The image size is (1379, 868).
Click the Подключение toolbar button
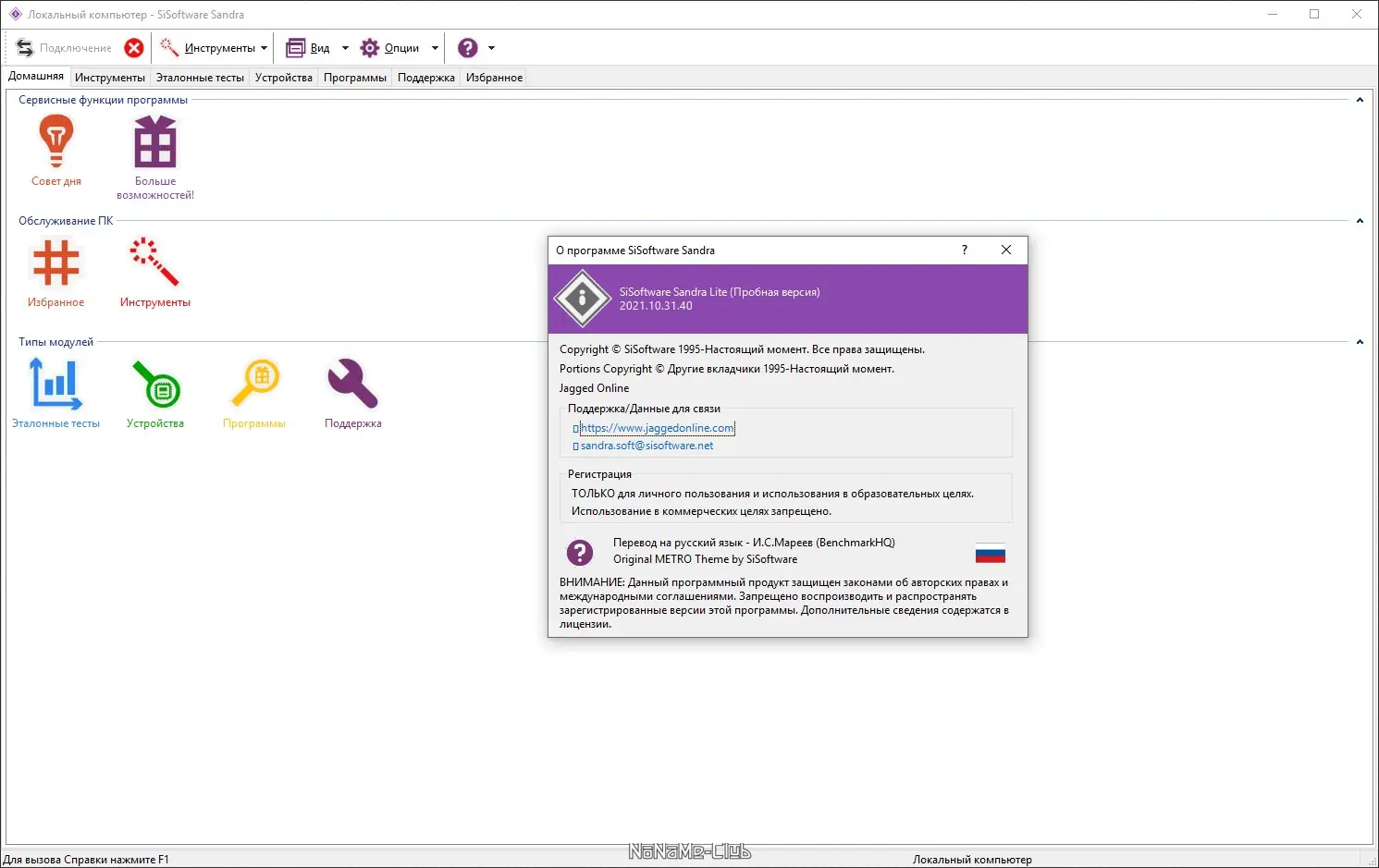click(x=64, y=48)
